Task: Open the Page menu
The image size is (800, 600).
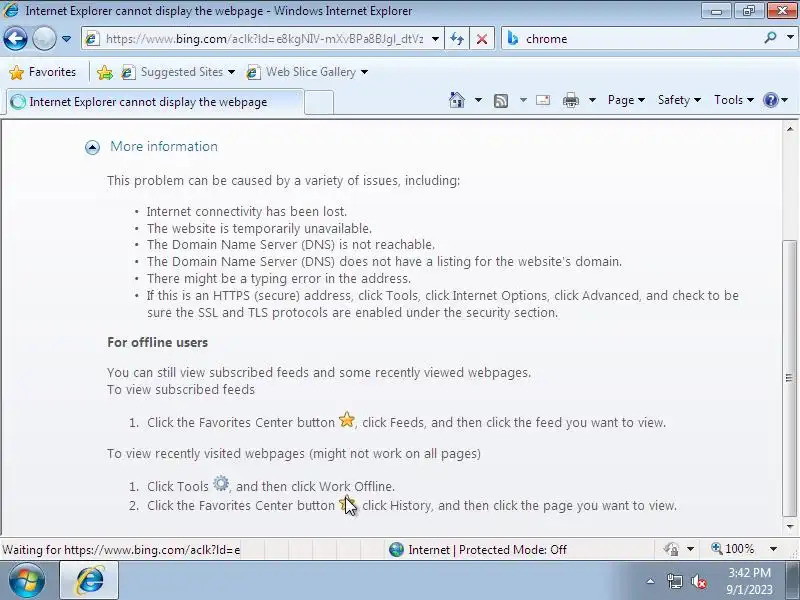Action: click(x=626, y=100)
